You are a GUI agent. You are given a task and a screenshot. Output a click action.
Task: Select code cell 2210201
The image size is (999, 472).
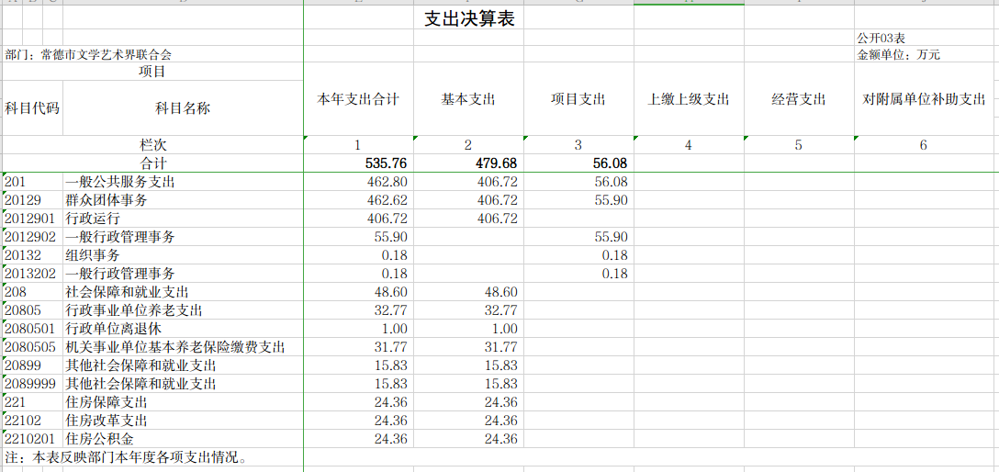tap(30, 440)
